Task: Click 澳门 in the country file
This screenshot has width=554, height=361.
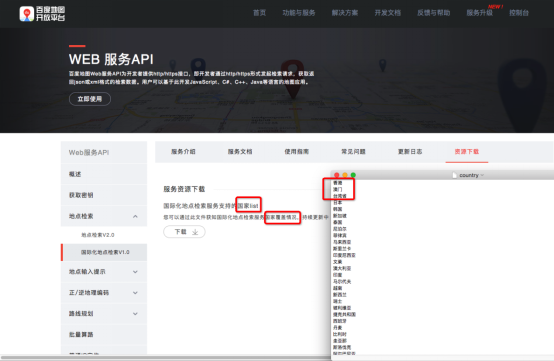Action: point(337,189)
